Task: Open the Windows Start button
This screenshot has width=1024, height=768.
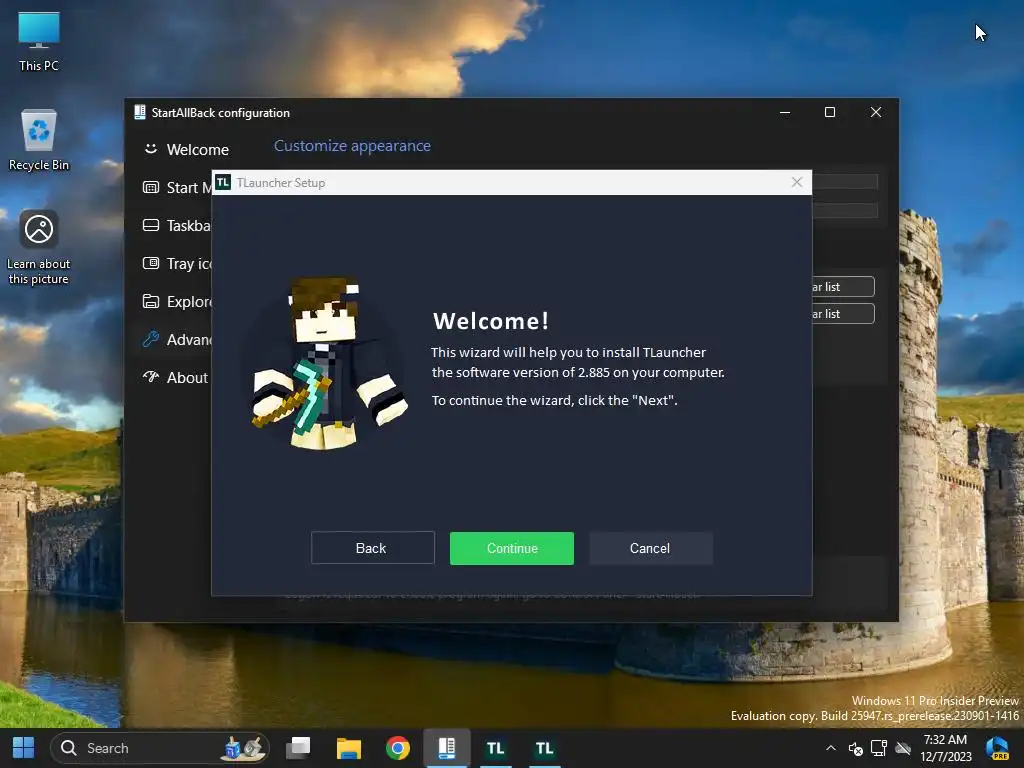Action: [x=24, y=748]
